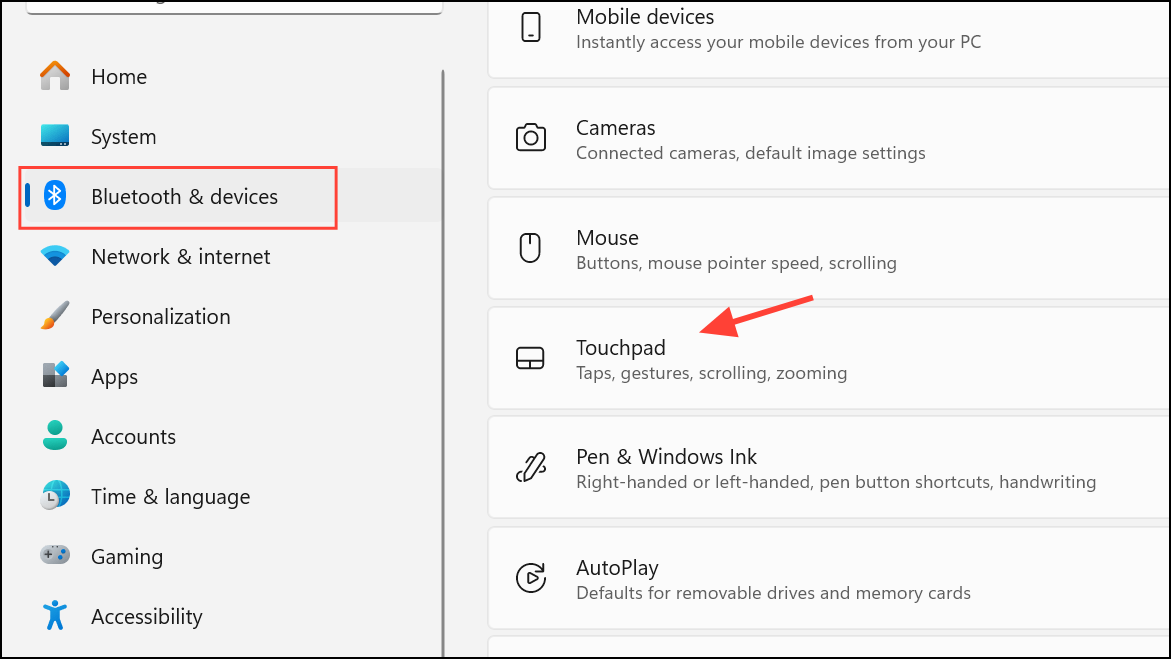
Task: Click the System icon in the sidebar
Action: click(x=56, y=136)
